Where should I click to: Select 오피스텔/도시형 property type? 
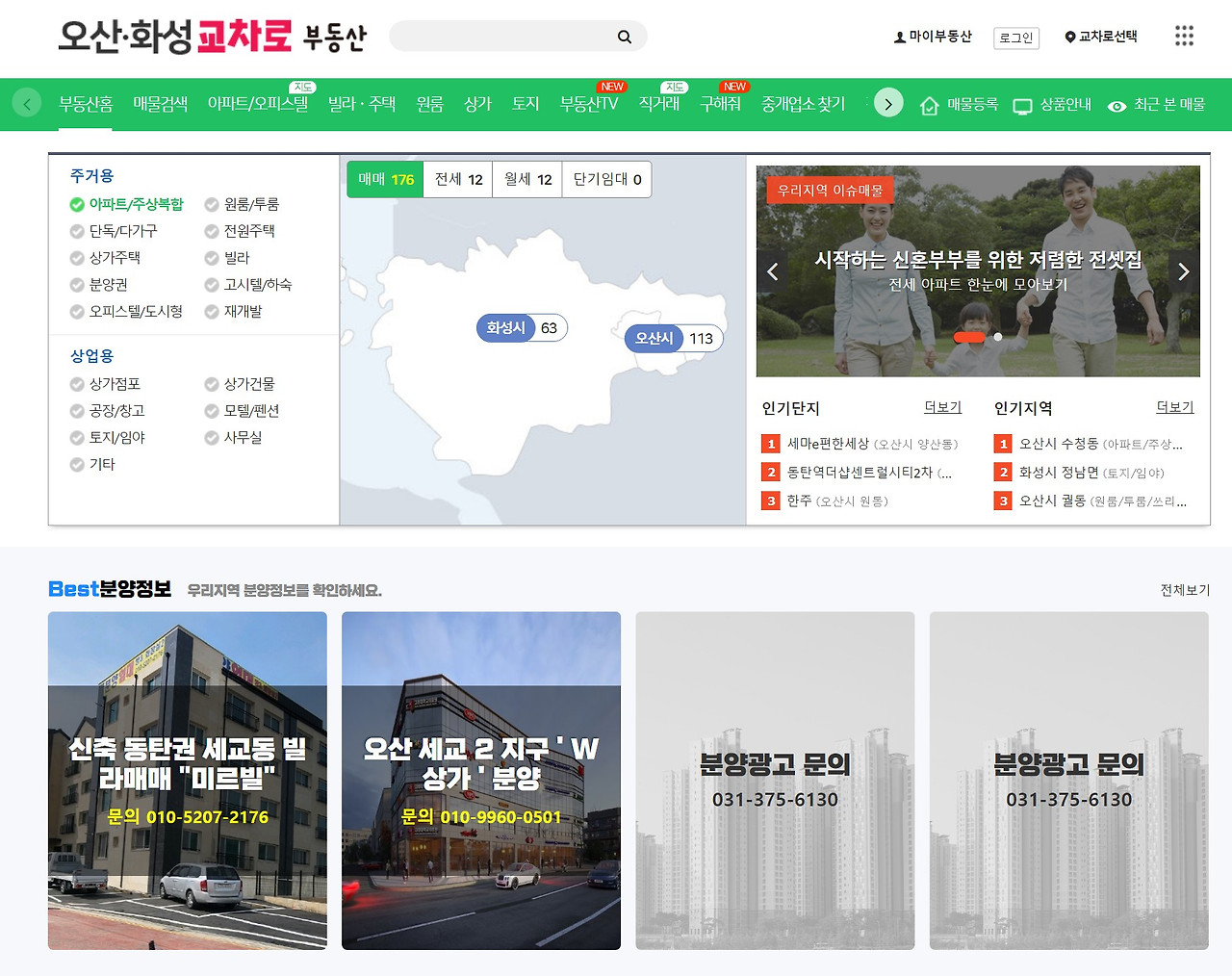[126, 312]
